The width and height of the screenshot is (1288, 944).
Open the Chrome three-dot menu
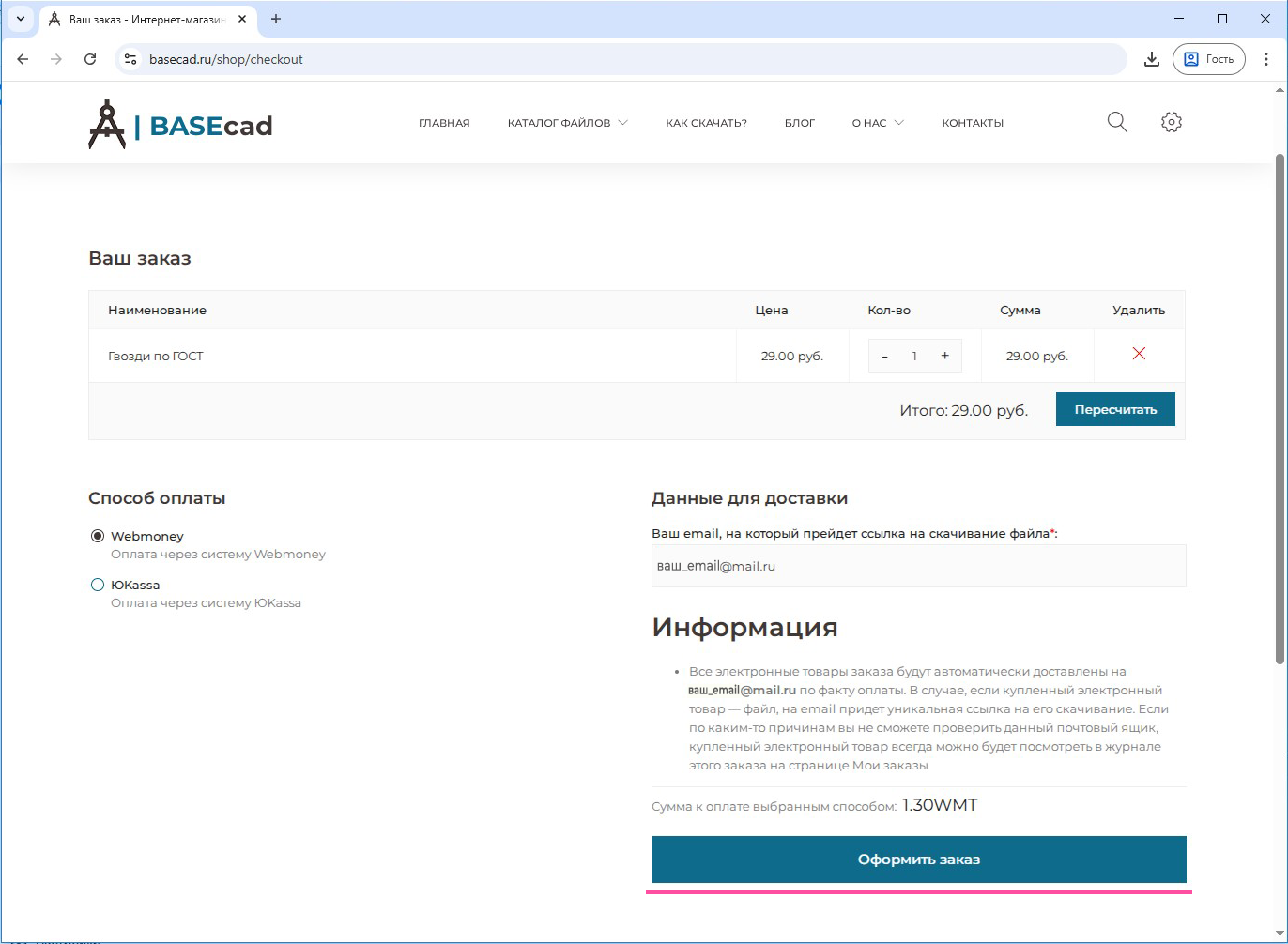click(x=1265, y=59)
